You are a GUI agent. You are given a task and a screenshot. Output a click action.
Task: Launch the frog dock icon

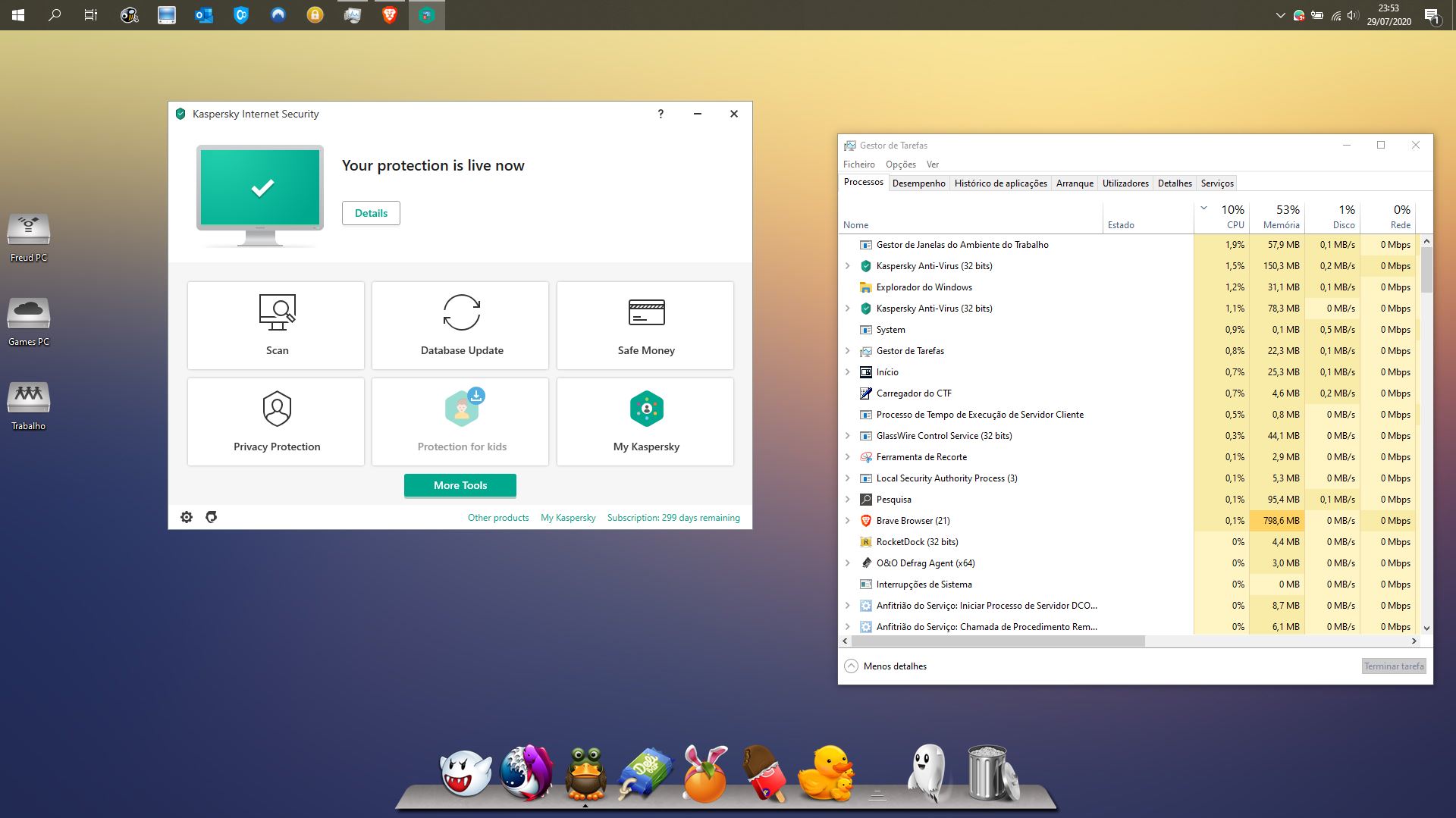tap(585, 773)
